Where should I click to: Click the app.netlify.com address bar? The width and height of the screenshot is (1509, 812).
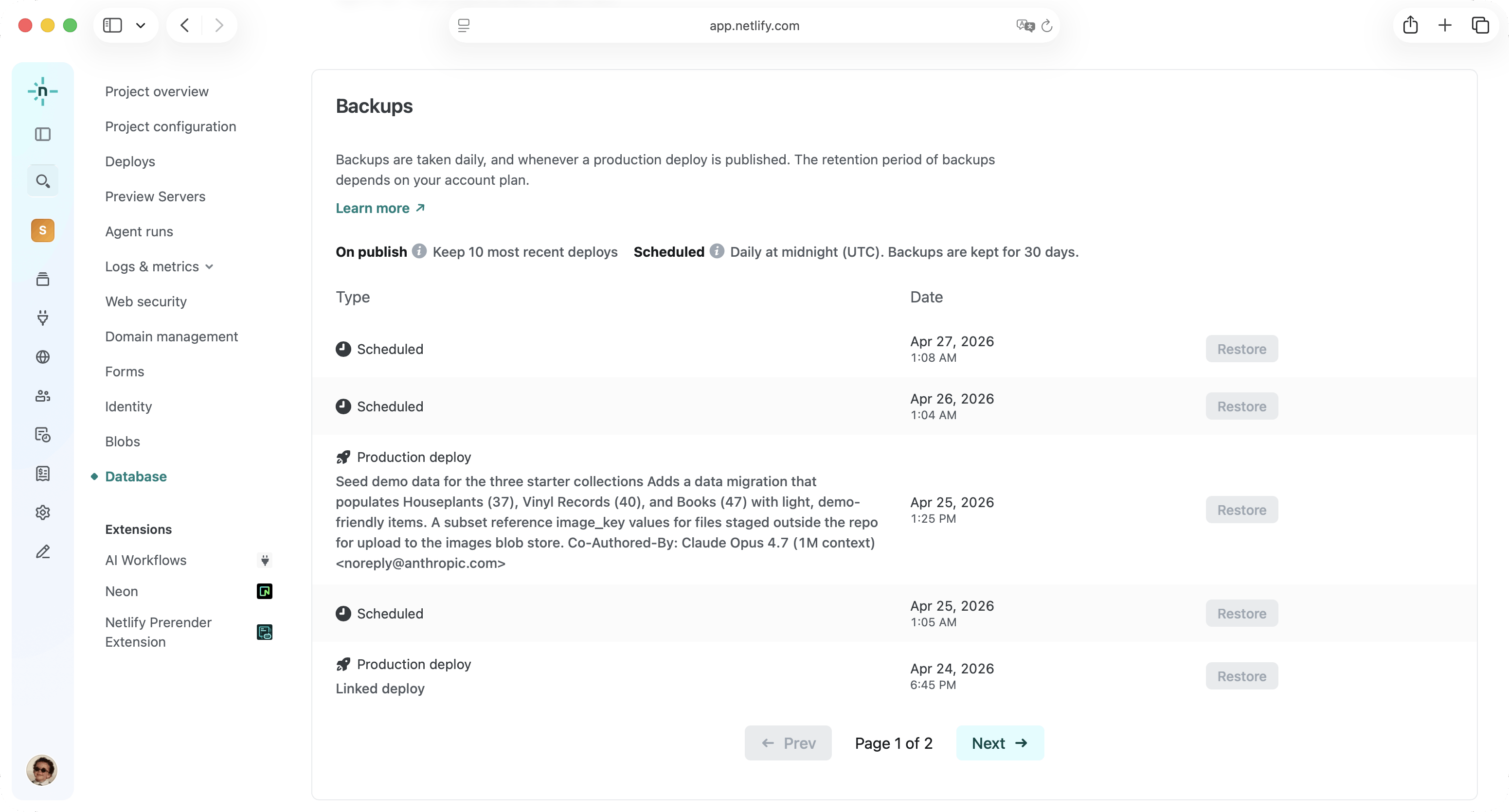point(754,25)
